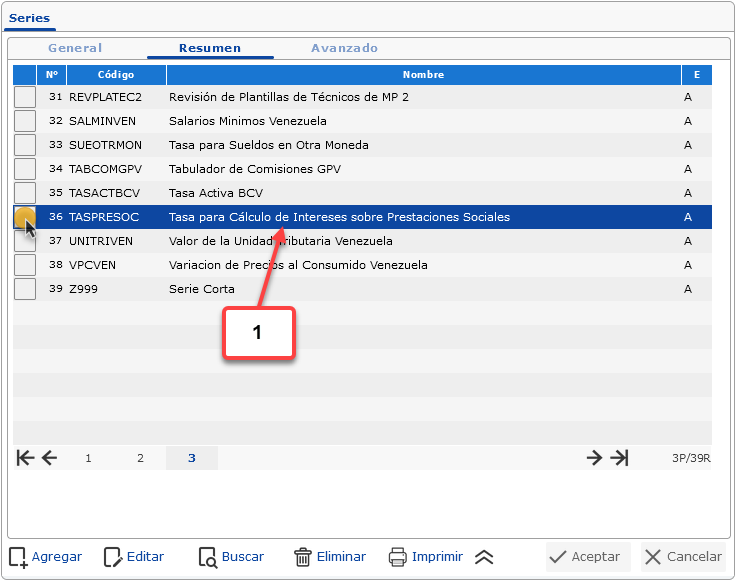Open the Avanzado tab
736x581 pixels.
(x=344, y=48)
